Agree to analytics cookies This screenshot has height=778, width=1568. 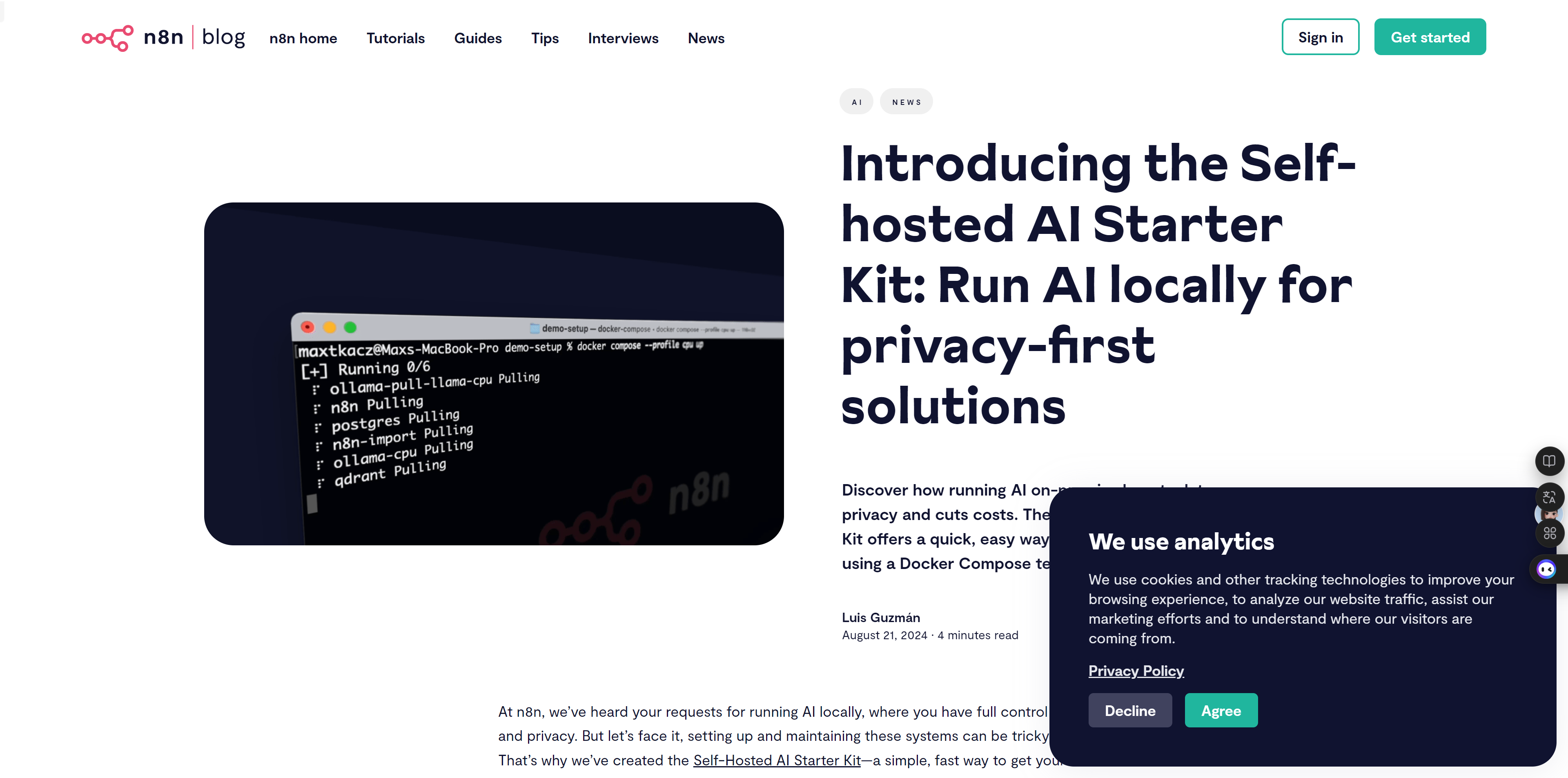(x=1221, y=711)
